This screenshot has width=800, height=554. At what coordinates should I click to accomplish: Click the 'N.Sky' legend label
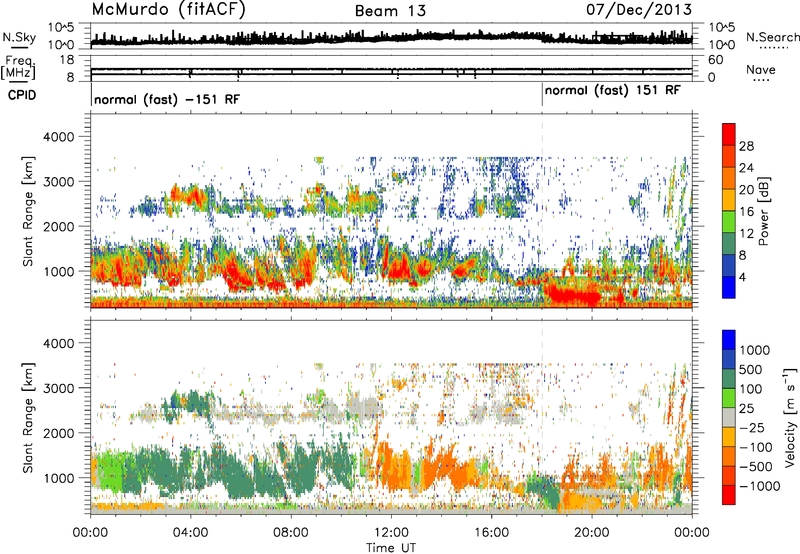[19, 37]
